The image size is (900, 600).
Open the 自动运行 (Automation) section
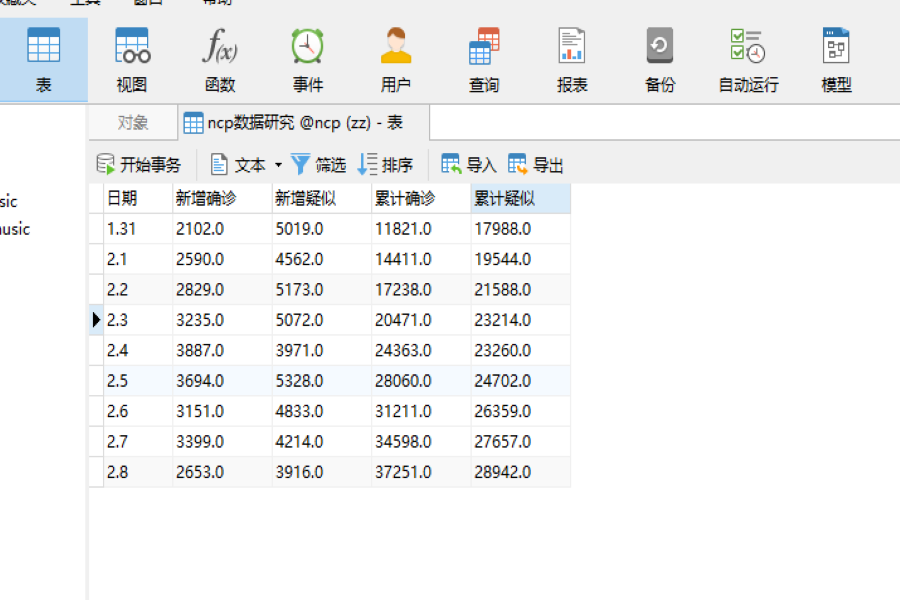748,60
